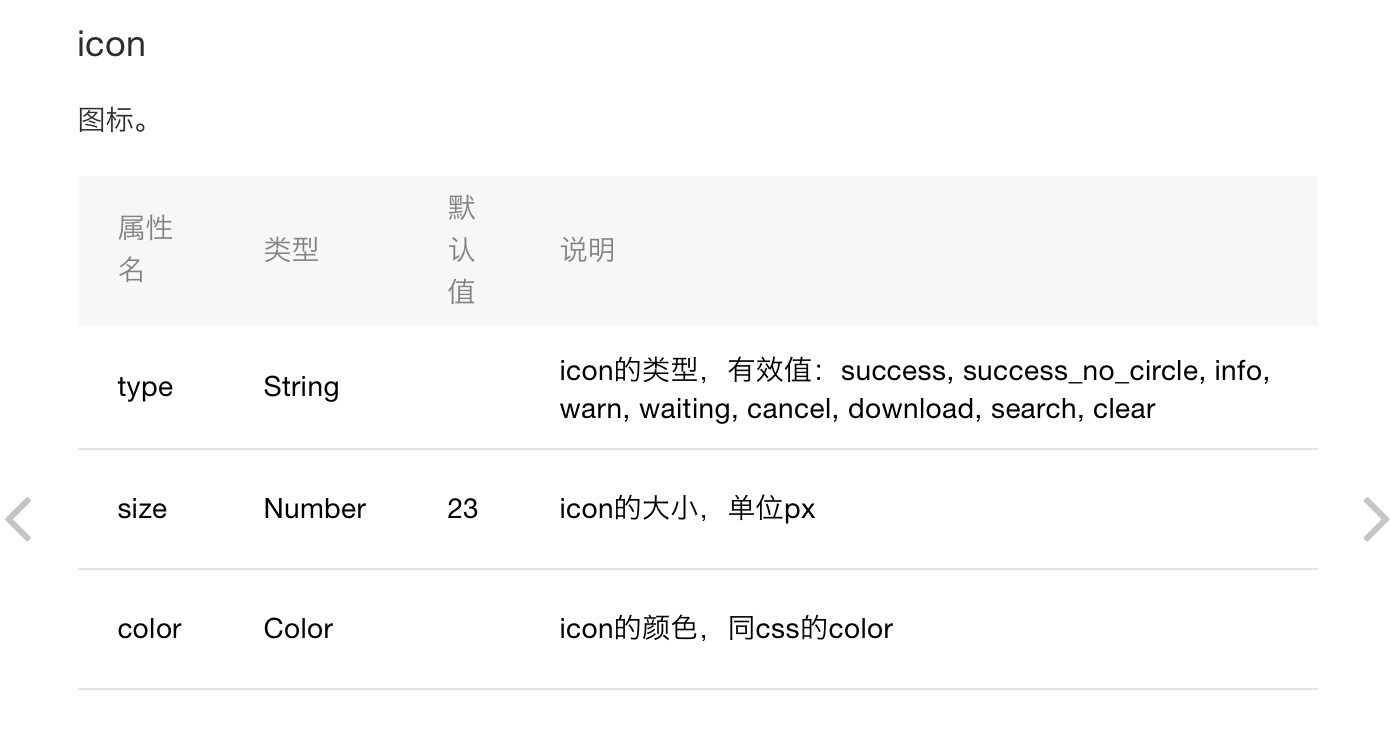Image resolution: width=1390 pixels, height=734 pixels.
Task: Click the String type cell
Action: coord(301,387)
